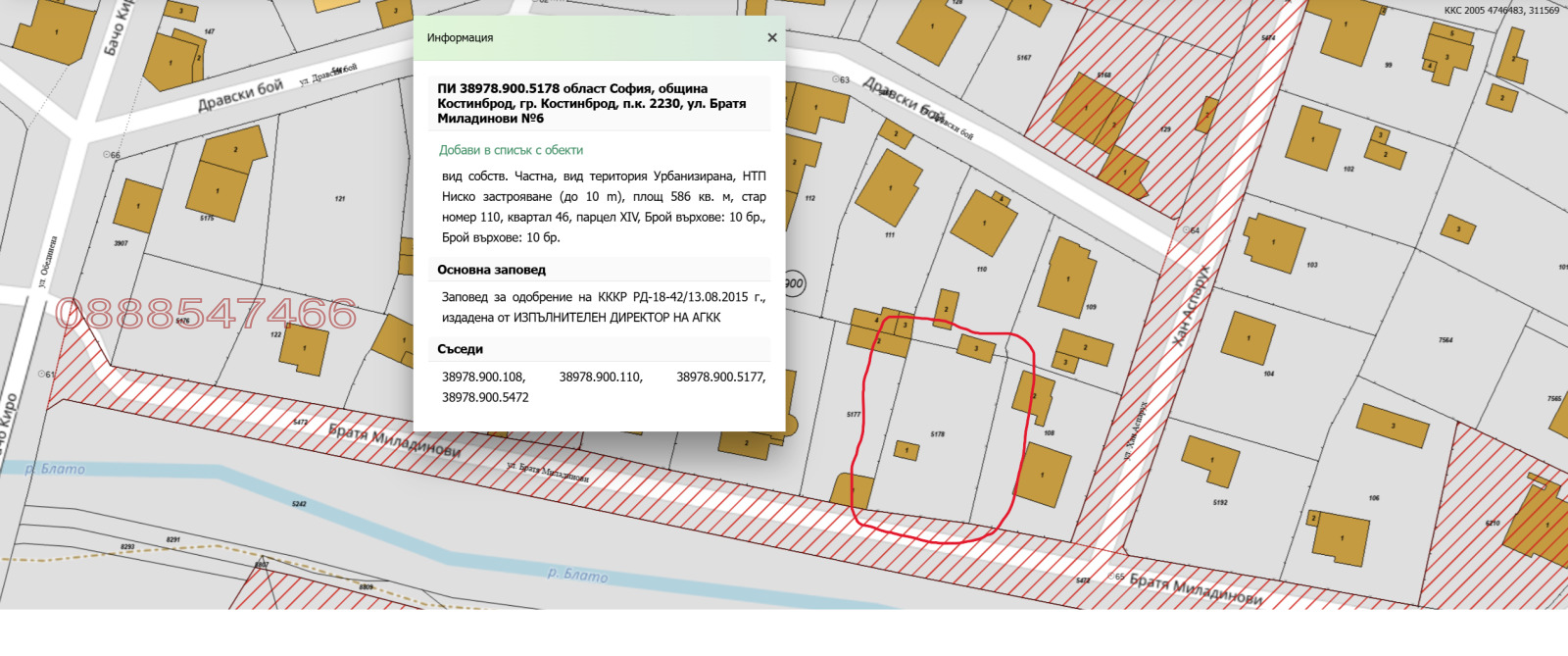Select parcel 7564 on the map
Image resolution: width=1568 pixels, height=656 pixels.
(1445, 340)
